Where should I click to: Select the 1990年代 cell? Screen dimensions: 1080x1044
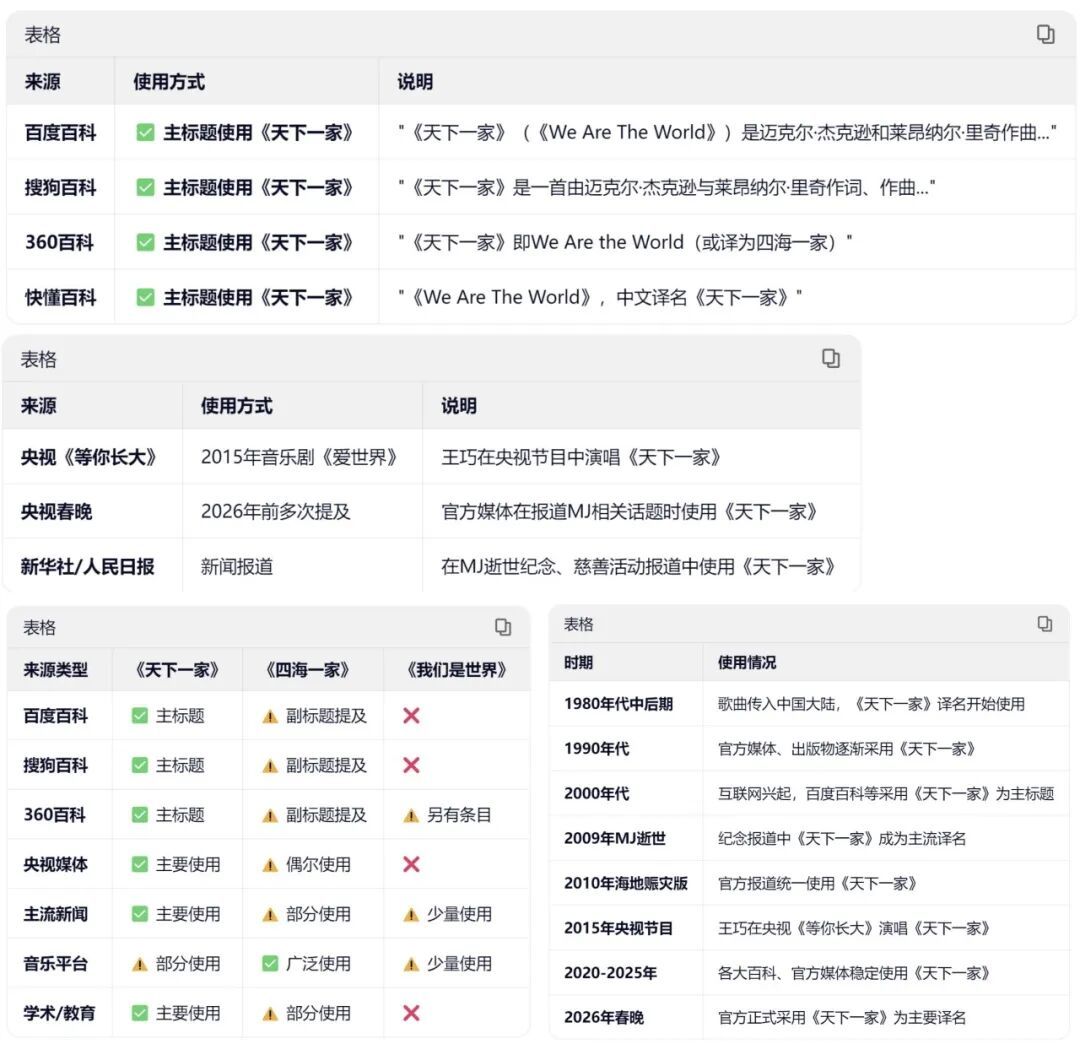596,749
